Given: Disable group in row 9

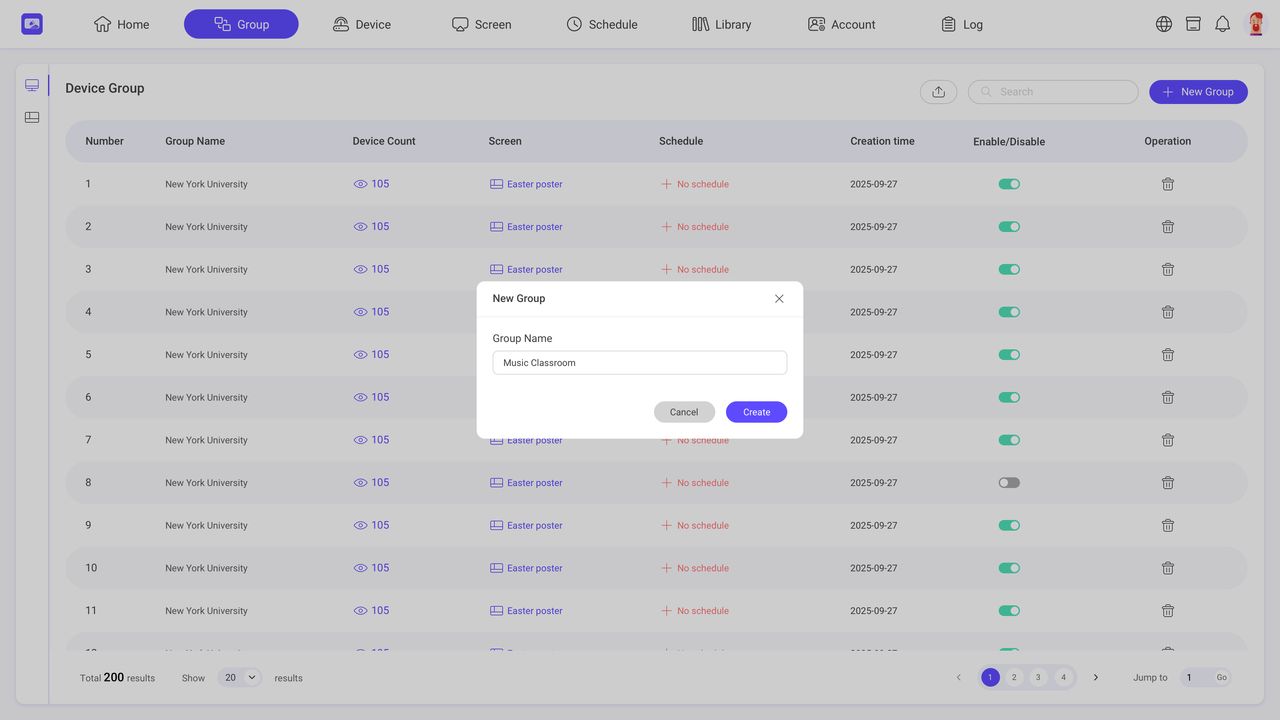Looking at the screenshot, I should pyautogui.click(x=1009, y=525).
